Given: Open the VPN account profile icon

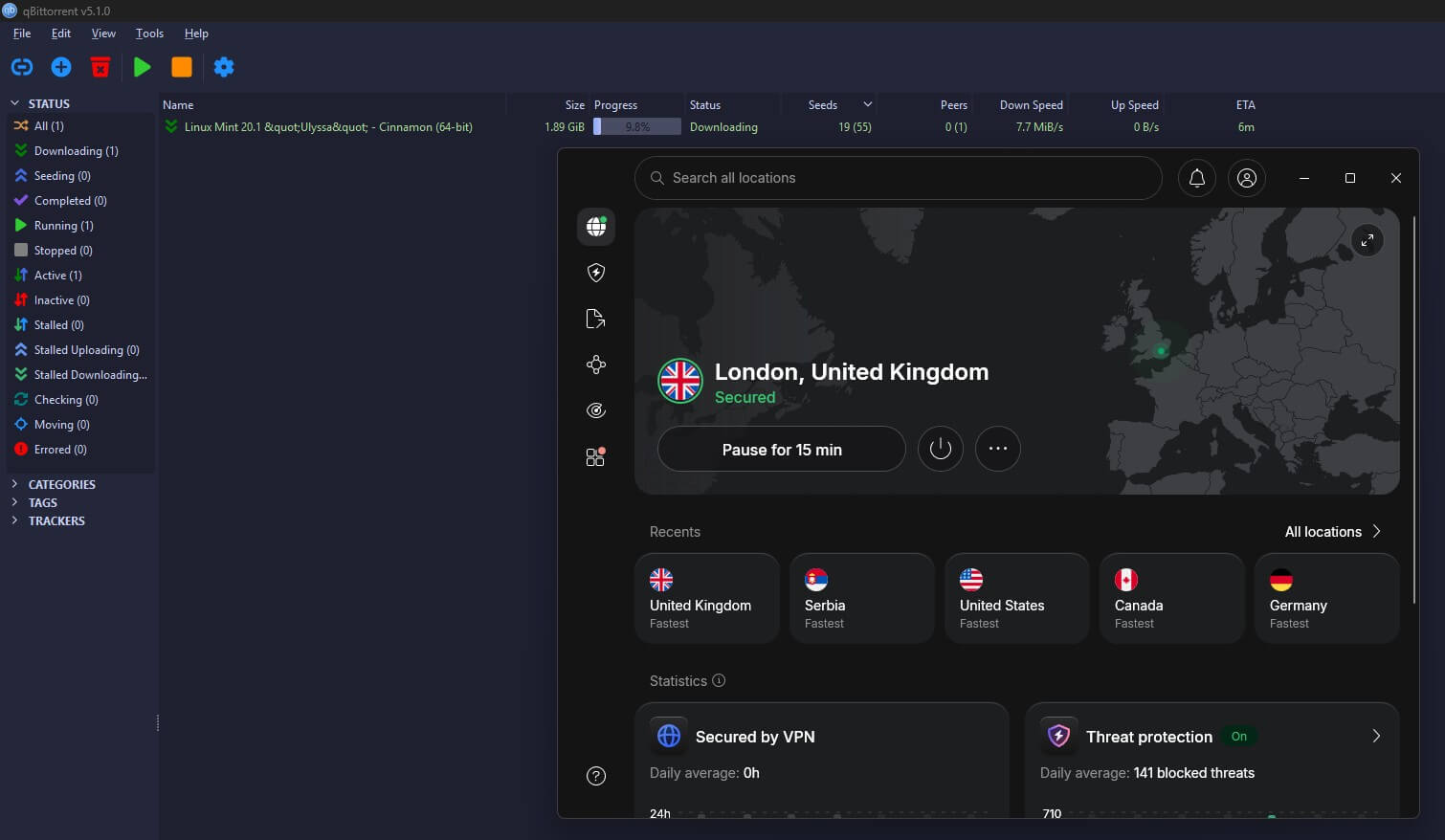Looking at the screenshot, I should point(1247,178).
